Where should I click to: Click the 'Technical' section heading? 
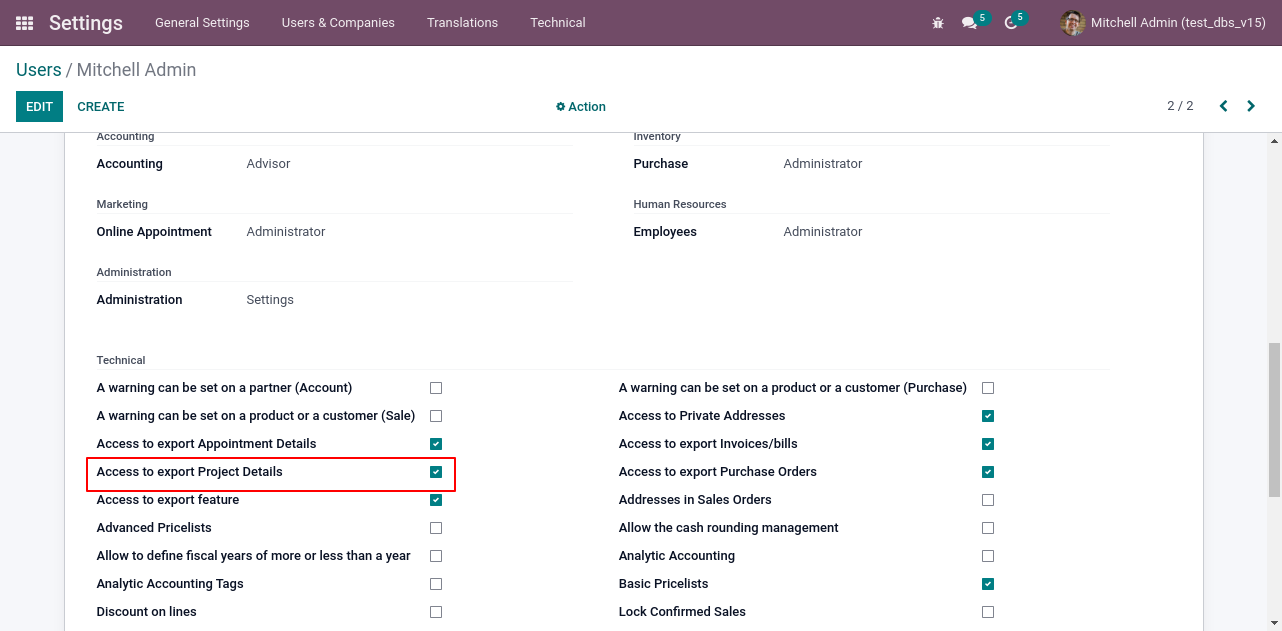[x=121, y=360]
